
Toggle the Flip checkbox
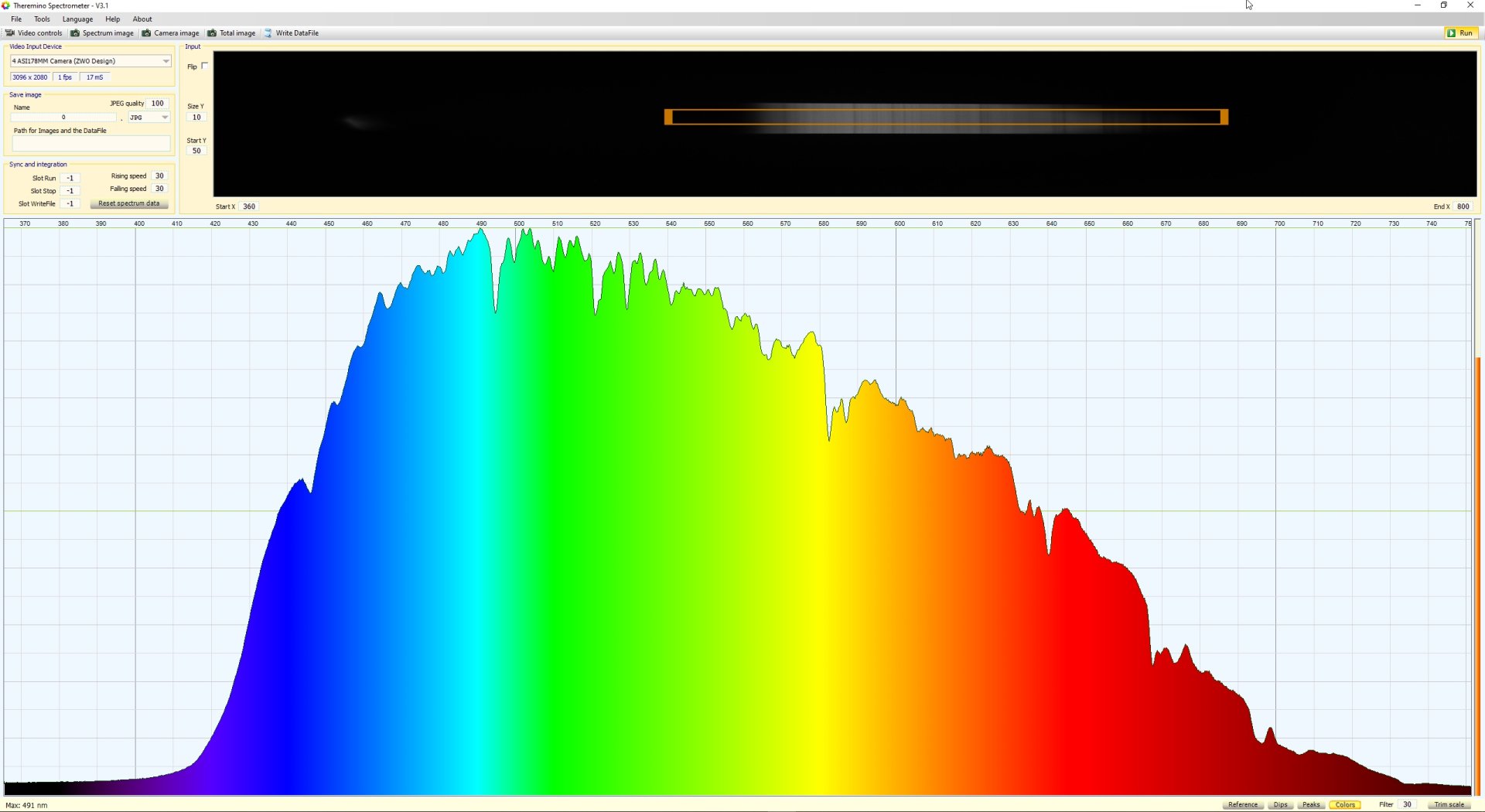(205, 66)
